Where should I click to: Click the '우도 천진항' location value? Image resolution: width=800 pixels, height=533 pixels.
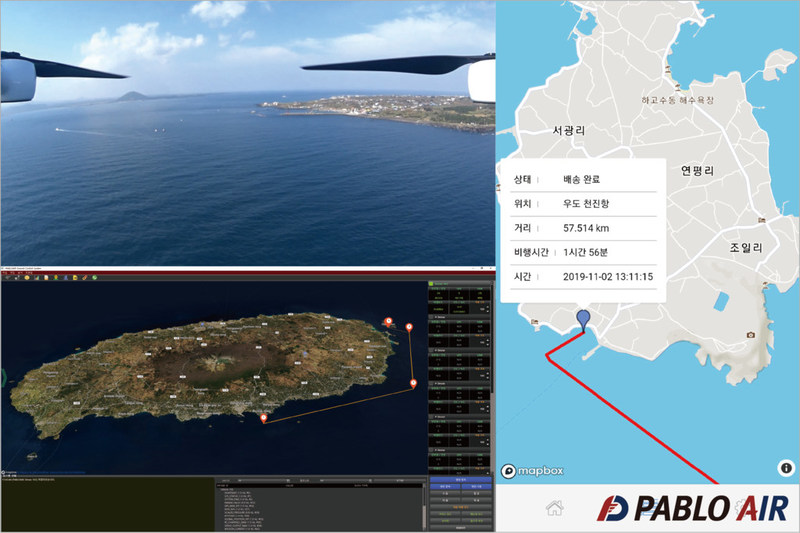click(x=586, y=204)
